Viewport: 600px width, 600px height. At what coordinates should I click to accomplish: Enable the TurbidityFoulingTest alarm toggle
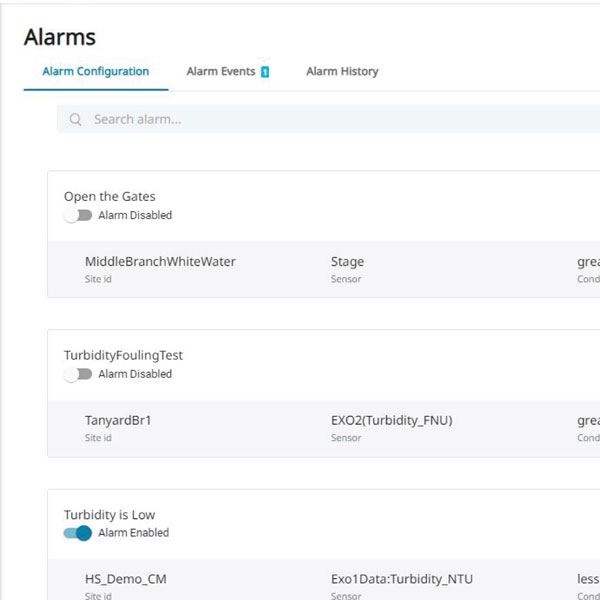[x=78, y=374]
